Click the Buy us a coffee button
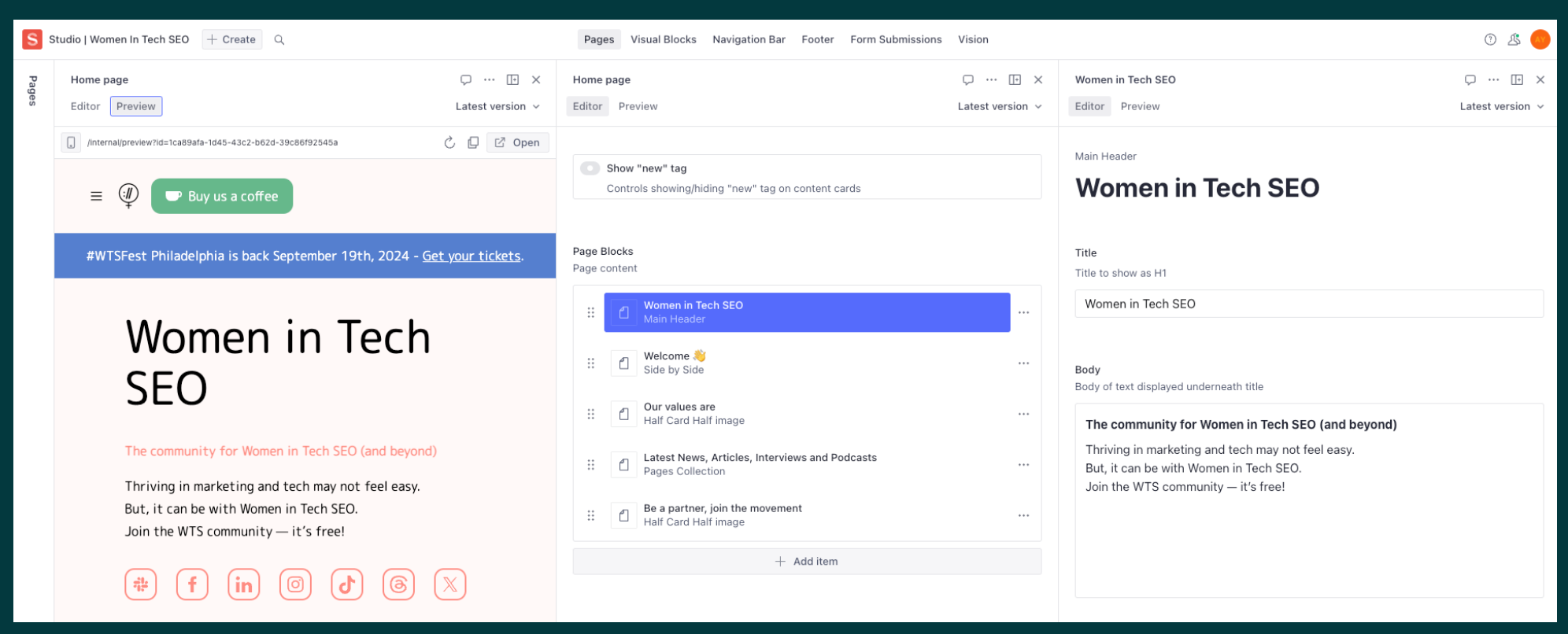The image size is (1568, 634). tap(222, 196)
